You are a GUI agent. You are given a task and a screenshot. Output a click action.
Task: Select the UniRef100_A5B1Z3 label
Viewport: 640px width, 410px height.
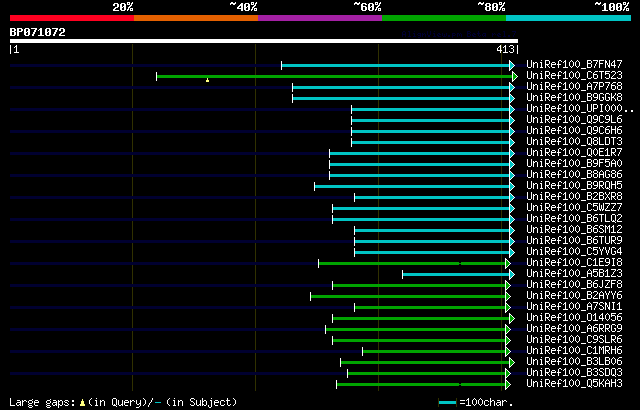574,273
